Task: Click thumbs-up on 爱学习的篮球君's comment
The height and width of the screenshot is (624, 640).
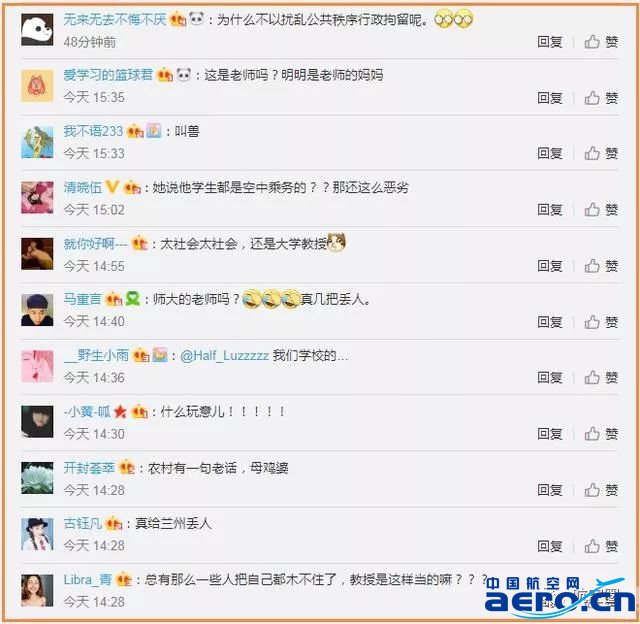Action: coord(601,98)
